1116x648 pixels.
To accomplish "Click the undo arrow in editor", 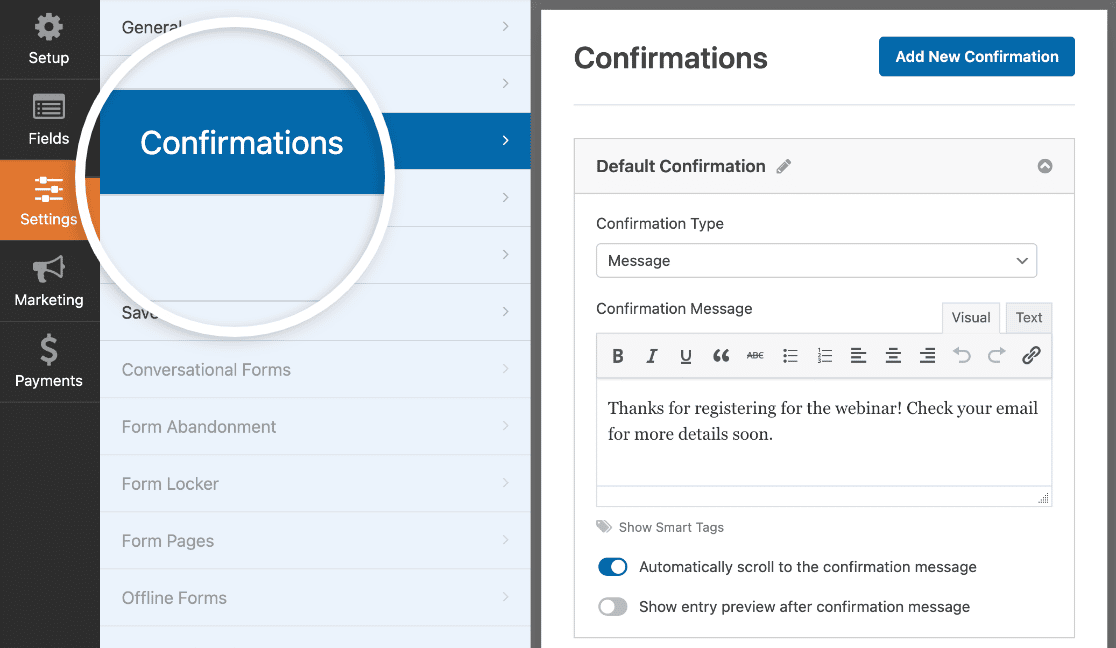I will 962,355.
